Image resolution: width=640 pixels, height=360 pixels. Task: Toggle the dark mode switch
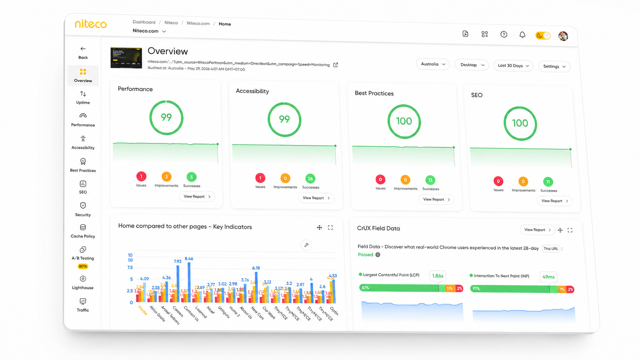543,36
